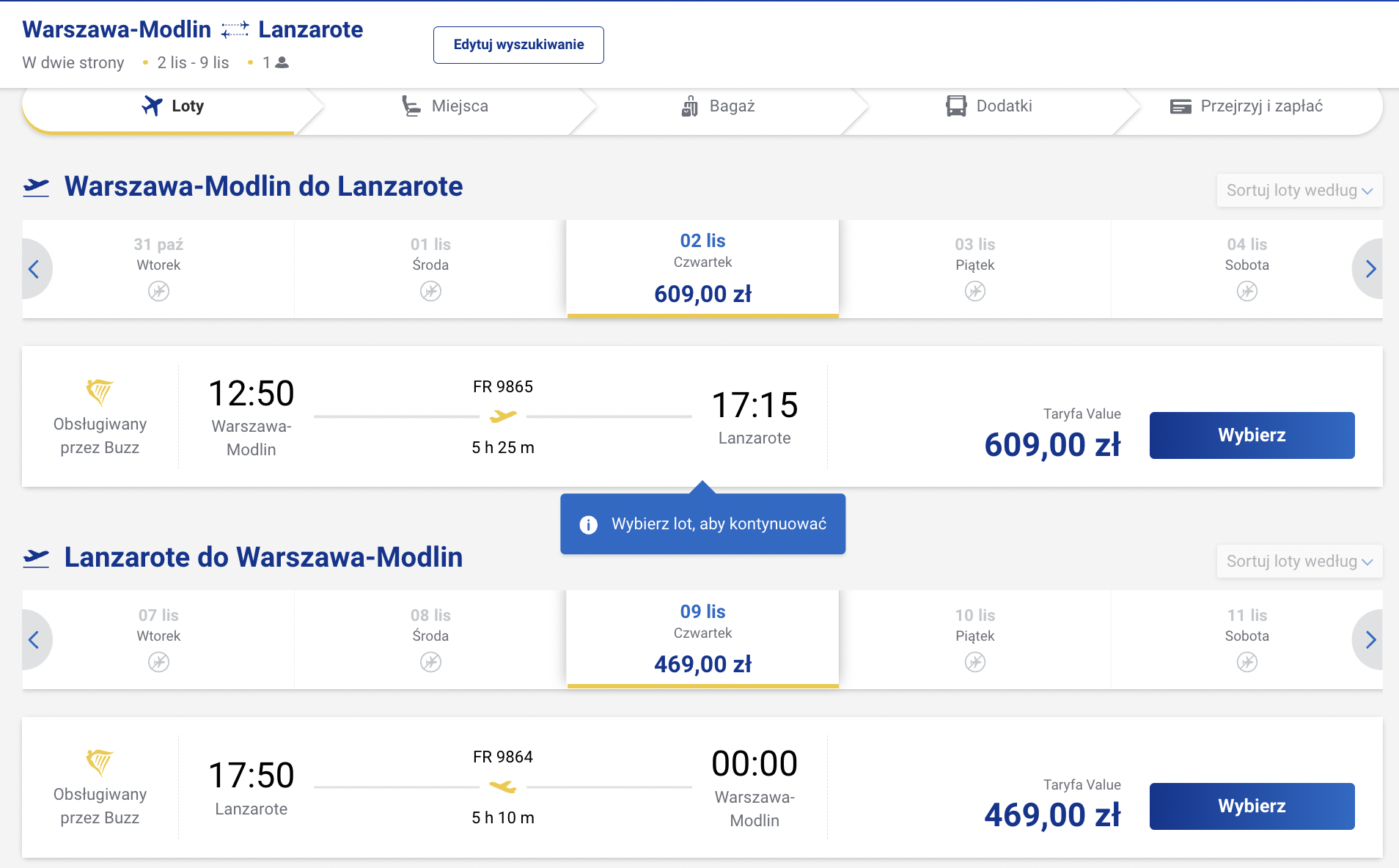The image size is (1399, 868).
Task: Open return Sortuj loty według dropdown
Action: [x=1299, y=562]
